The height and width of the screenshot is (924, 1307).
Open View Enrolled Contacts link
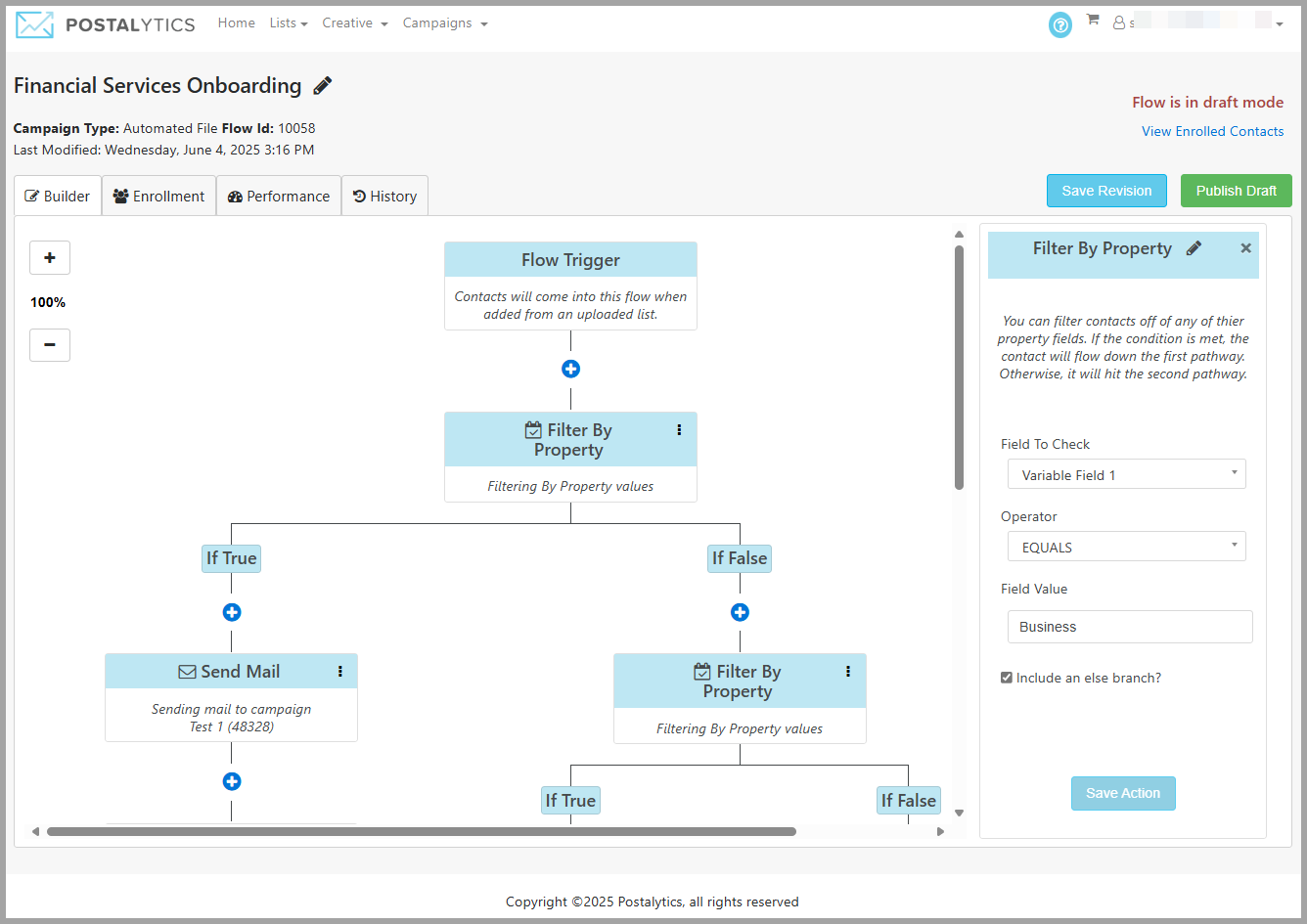tap(1212, 131)
